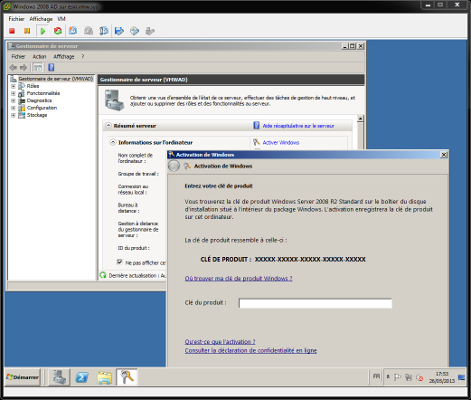Click 'Groupe de travail :' label
This screenshot has height=400, width=471.
click(x=138, y=174)
